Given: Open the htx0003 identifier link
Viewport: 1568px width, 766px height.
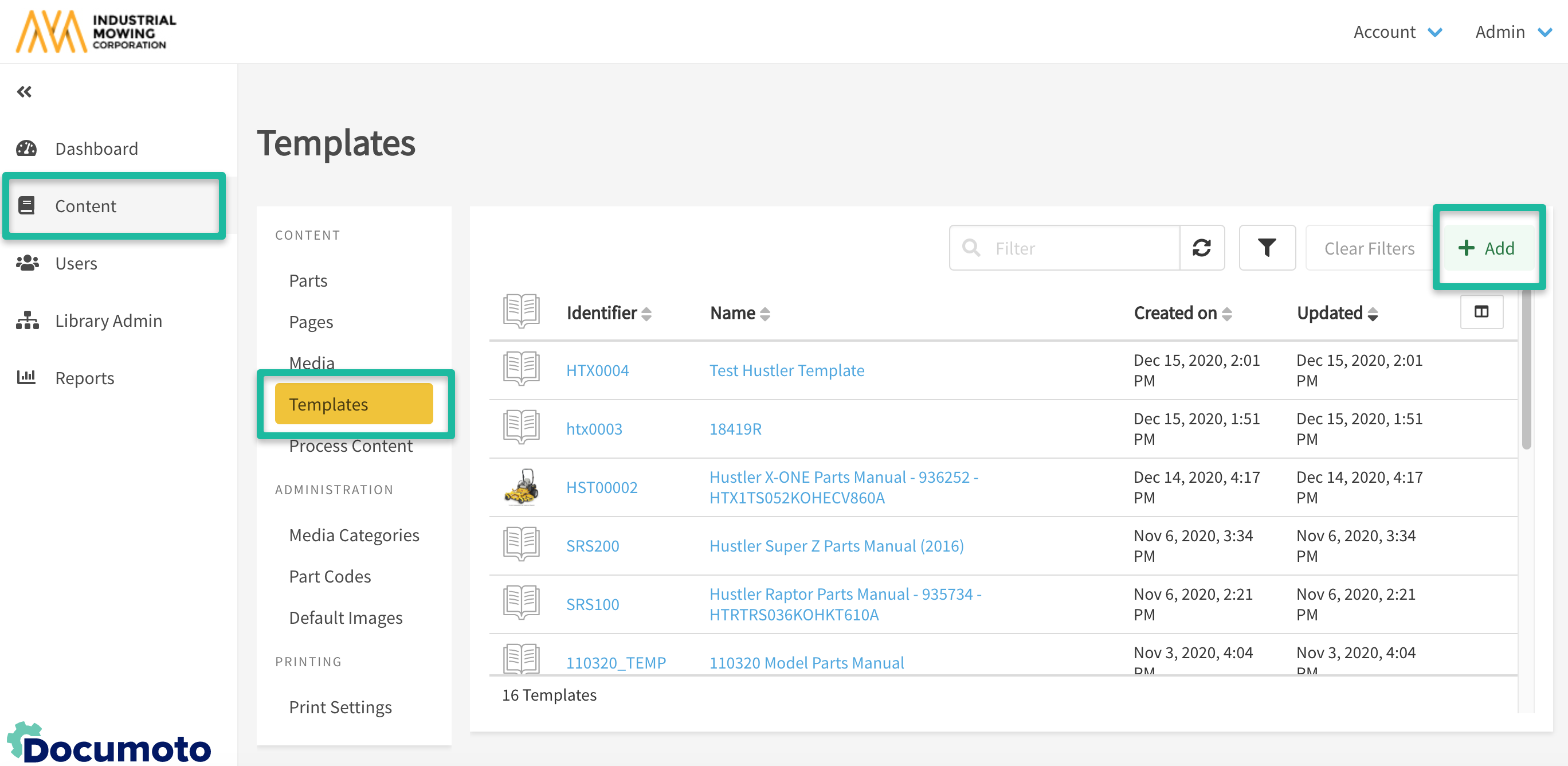Looking at the screenshot, I should (x=594, y=428).
